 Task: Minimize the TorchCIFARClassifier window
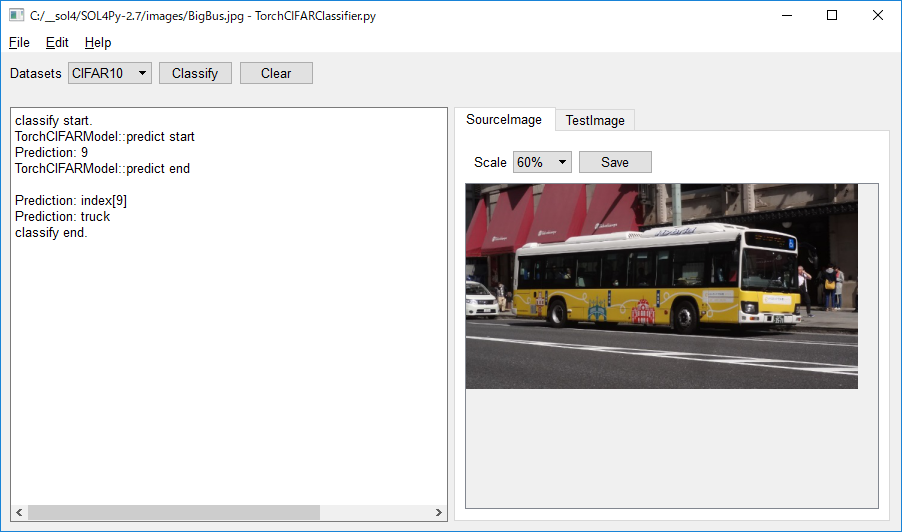[787, 16]
